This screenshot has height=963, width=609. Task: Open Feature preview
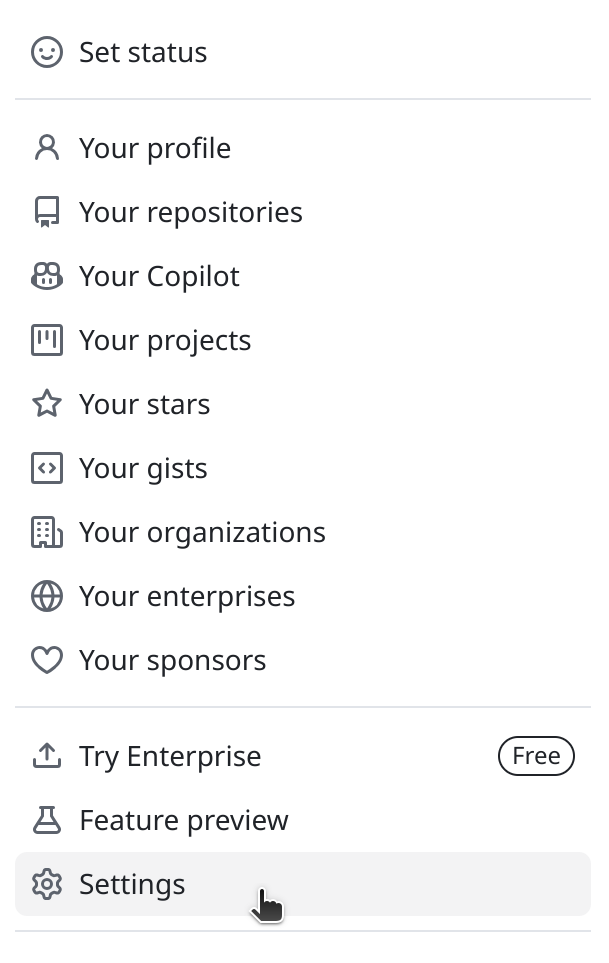[x=183, y=820]
